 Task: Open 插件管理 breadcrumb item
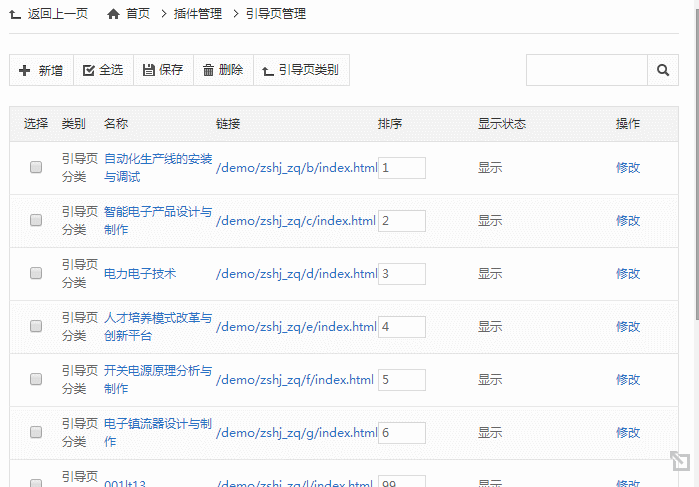tap(200, 14)
